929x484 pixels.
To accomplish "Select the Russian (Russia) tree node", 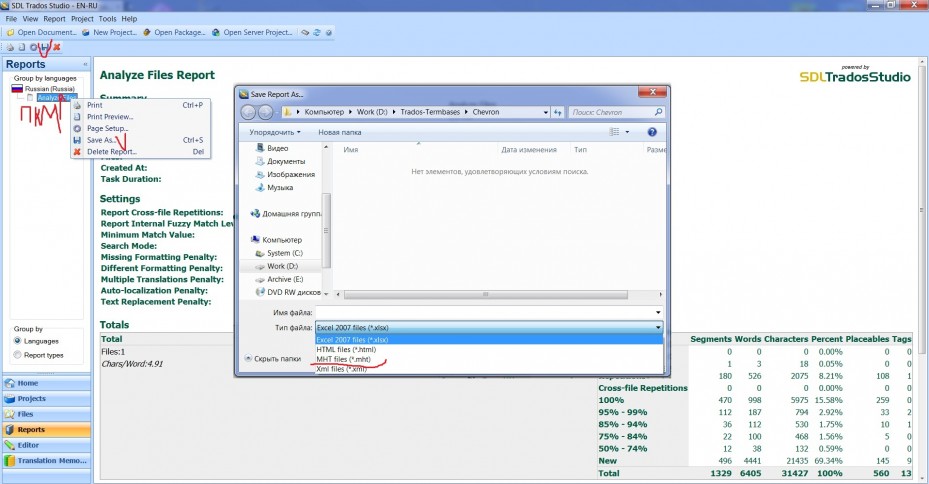I will (49, 89).
